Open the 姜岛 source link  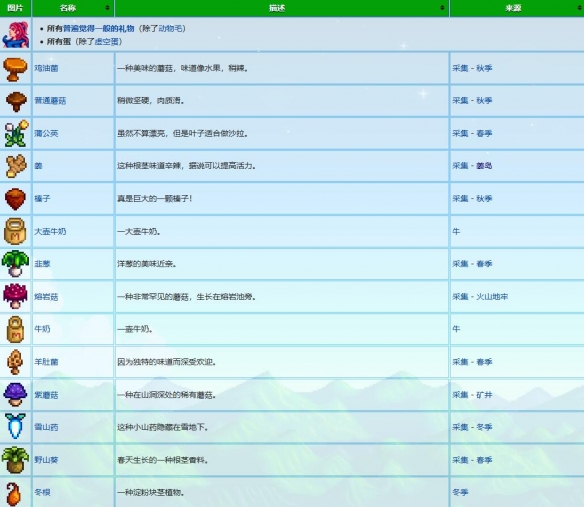point(484,166)
